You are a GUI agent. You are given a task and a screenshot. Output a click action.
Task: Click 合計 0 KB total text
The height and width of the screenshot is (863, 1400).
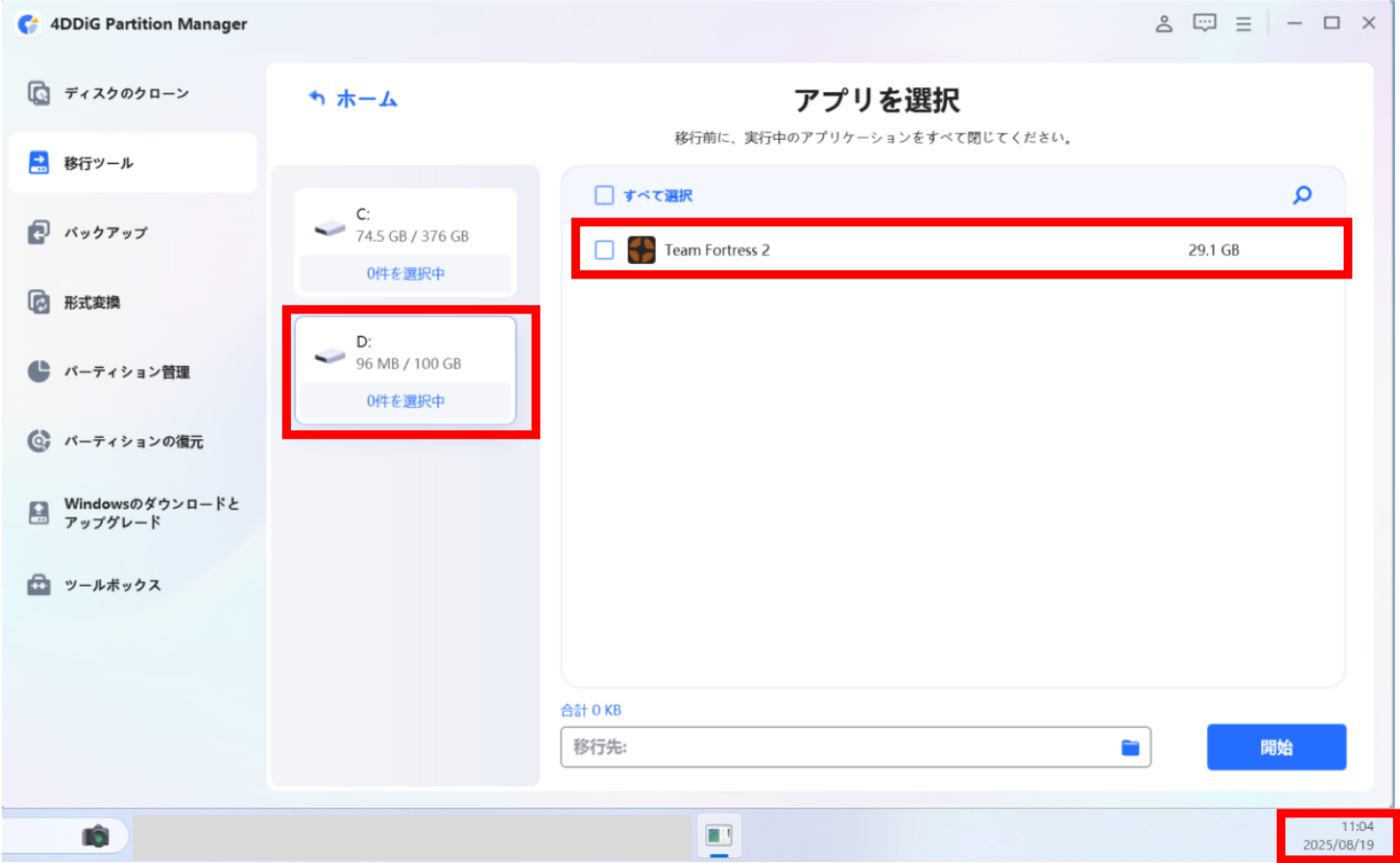click(591, 711)
